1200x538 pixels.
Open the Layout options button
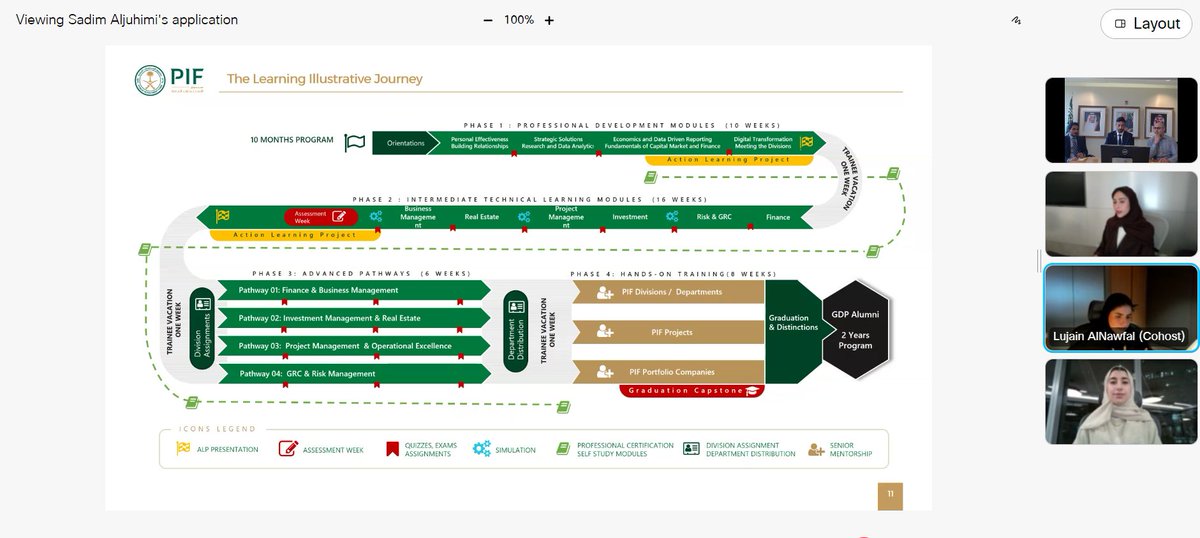(1148, 23)
